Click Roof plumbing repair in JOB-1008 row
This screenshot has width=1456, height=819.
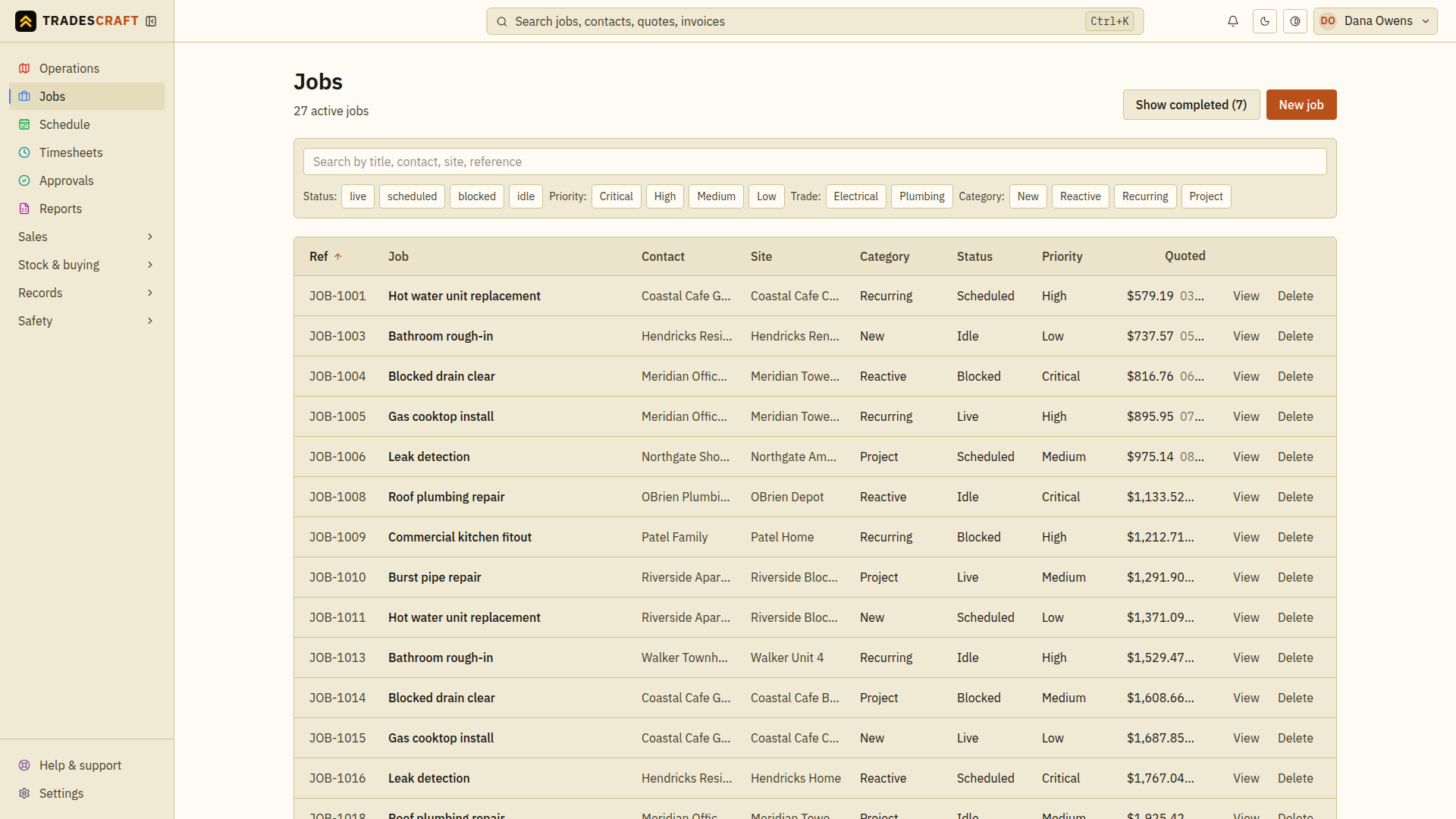click(446, 497)
